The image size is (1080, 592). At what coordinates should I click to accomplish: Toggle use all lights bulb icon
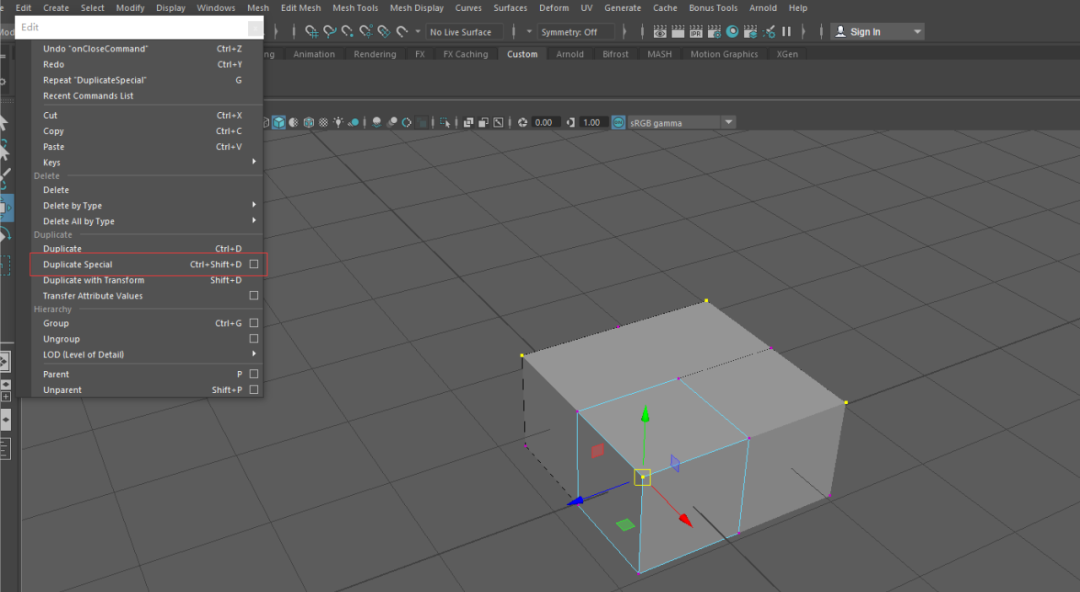pos(338,123)
